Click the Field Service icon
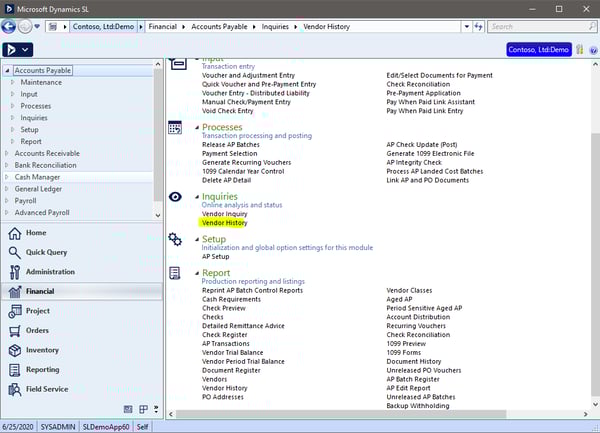This screenshot has width=600, height=433. tap(15, 389)
